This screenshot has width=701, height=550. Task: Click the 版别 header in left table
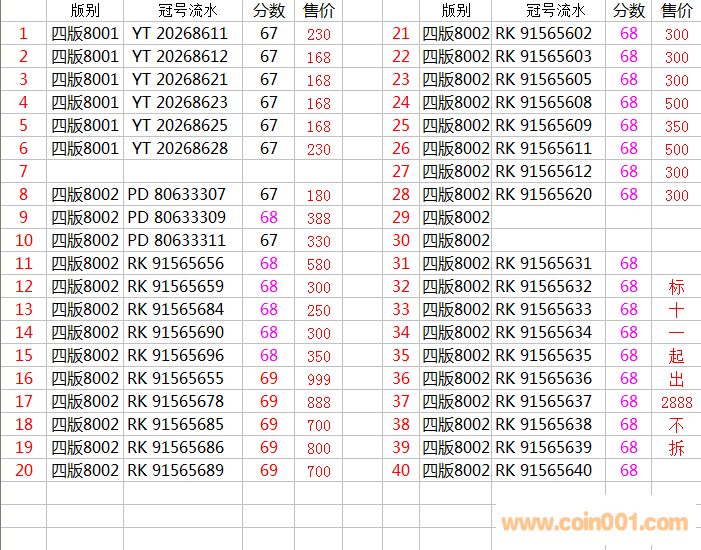coord(85,11)
